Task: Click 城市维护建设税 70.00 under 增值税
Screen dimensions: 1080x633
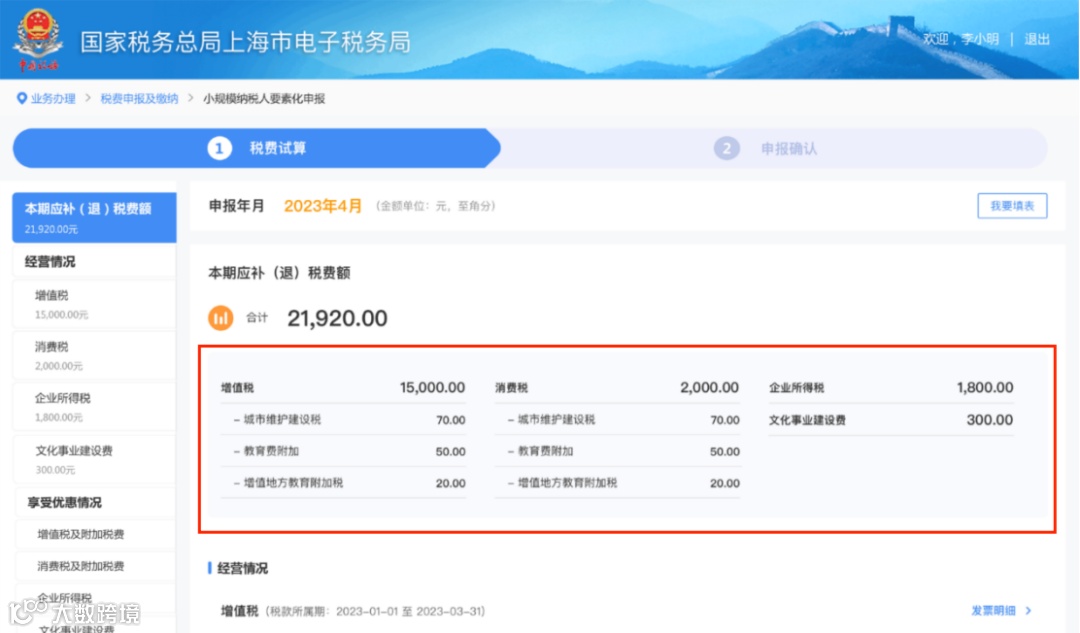Action: click(x=343, y=419)
